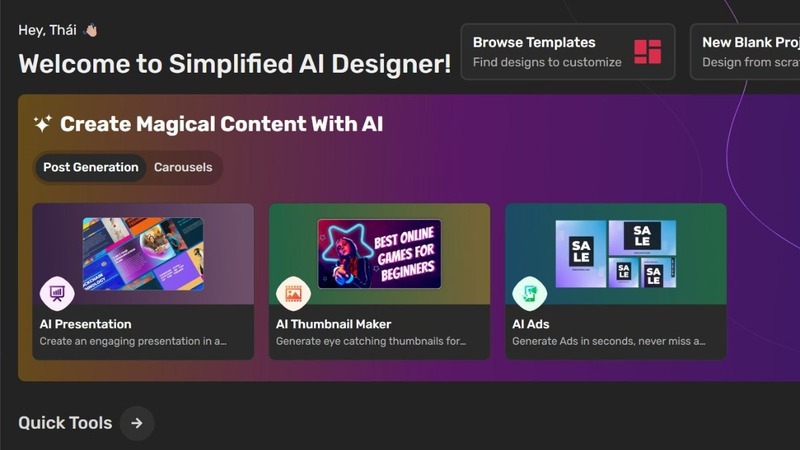Click the Browse Templates red grid icon
The width and height of the screenshot is (800, 450).
pos(647,52)
